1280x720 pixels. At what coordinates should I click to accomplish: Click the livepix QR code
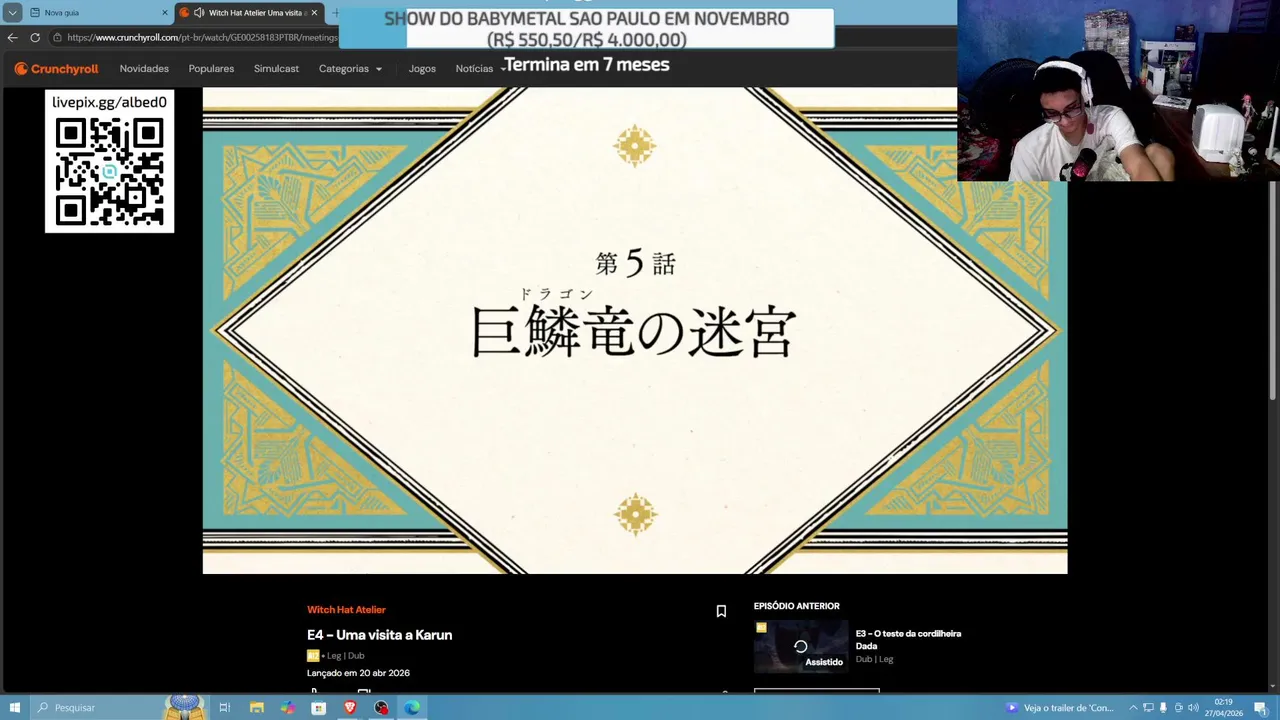click(109, 172)
